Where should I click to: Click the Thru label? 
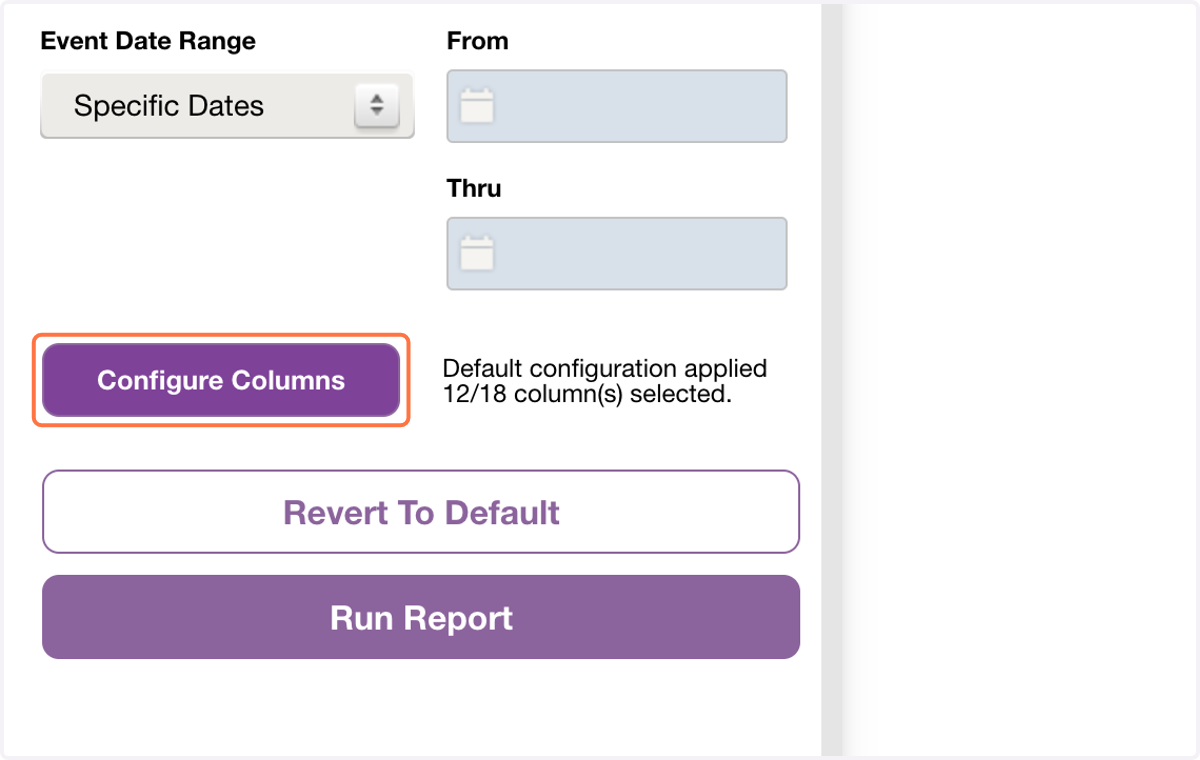pos(474,188)
